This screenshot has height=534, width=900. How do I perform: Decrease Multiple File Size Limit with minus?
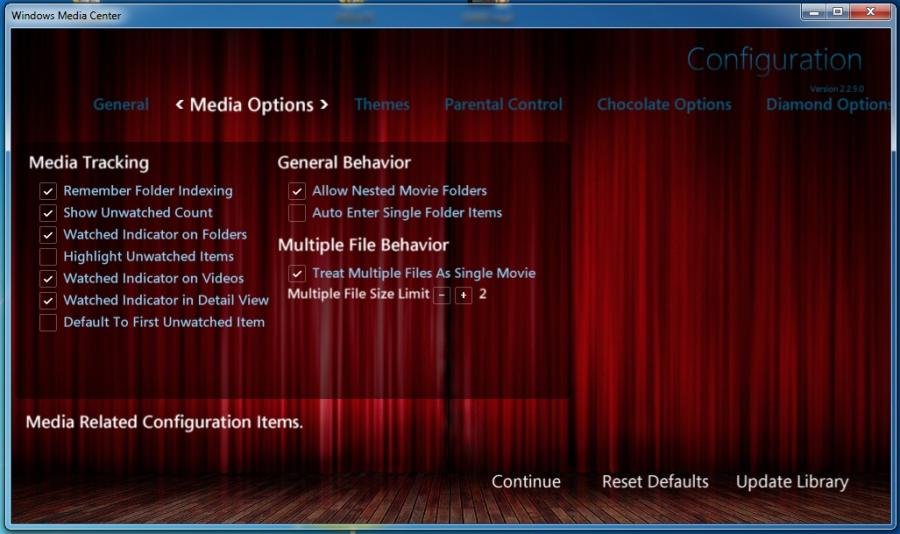pyautogui.click(x=441, y=295)
